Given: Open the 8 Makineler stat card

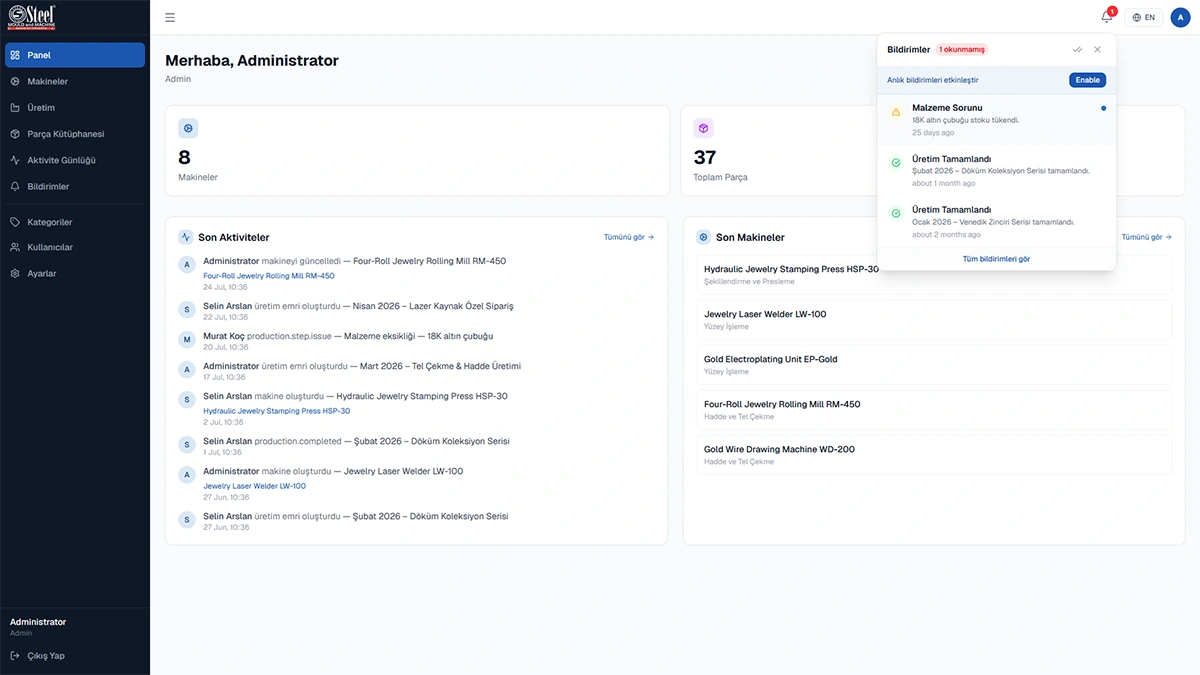Looking at the screenshot, I should 417,151.
